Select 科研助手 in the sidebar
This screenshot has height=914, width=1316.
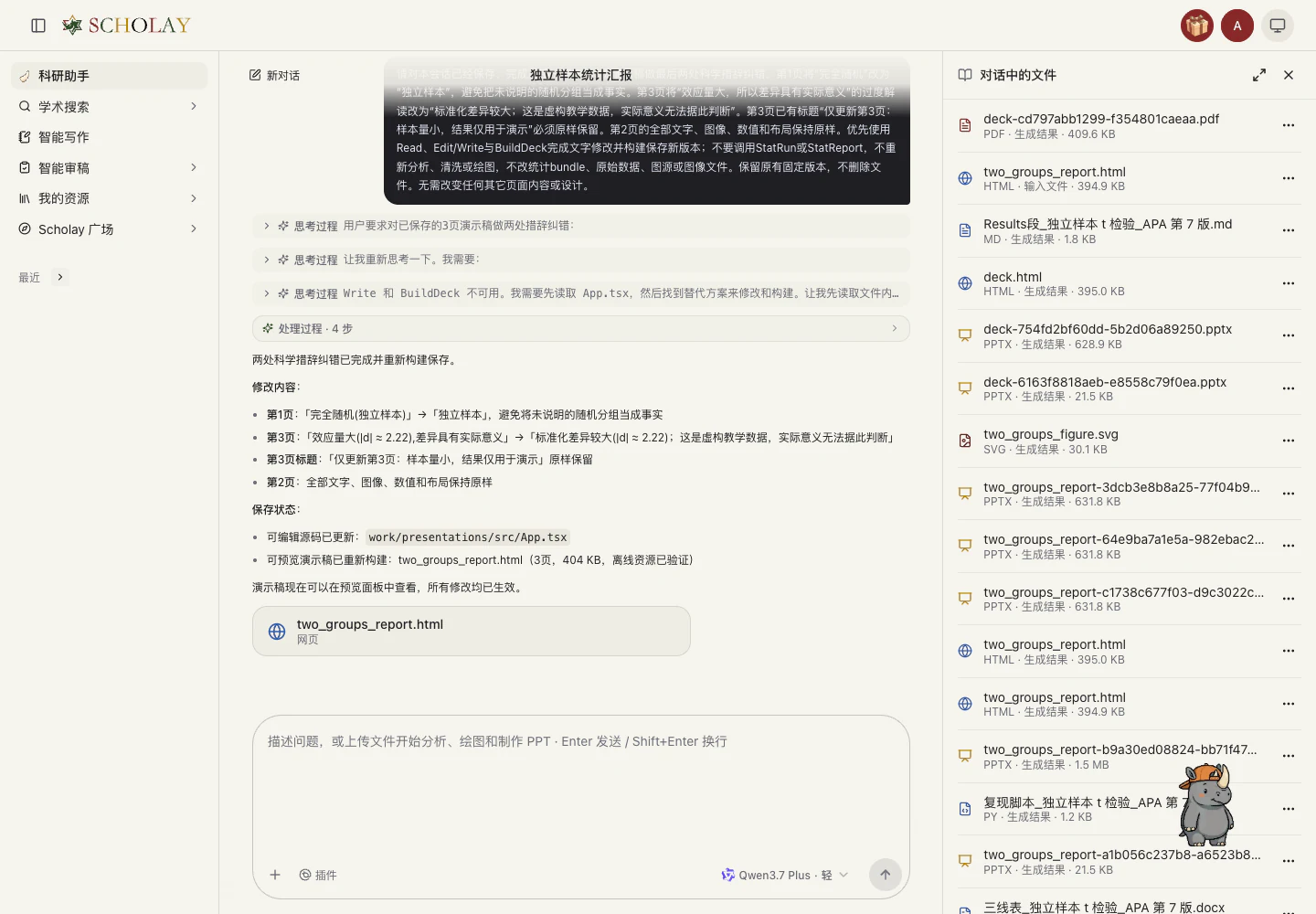pyautogui.click(x=110, y=76)
